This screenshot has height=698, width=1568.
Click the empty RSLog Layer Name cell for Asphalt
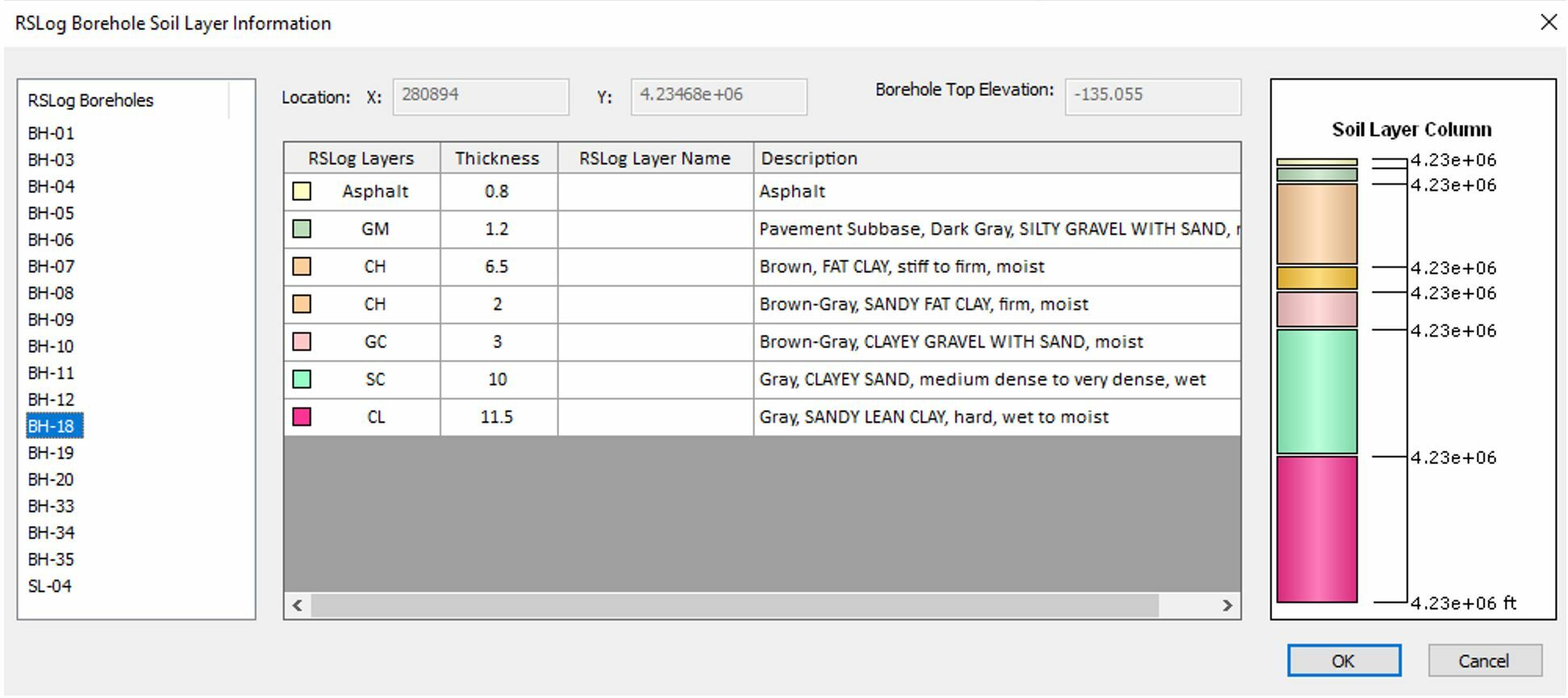tap(655, 191)
